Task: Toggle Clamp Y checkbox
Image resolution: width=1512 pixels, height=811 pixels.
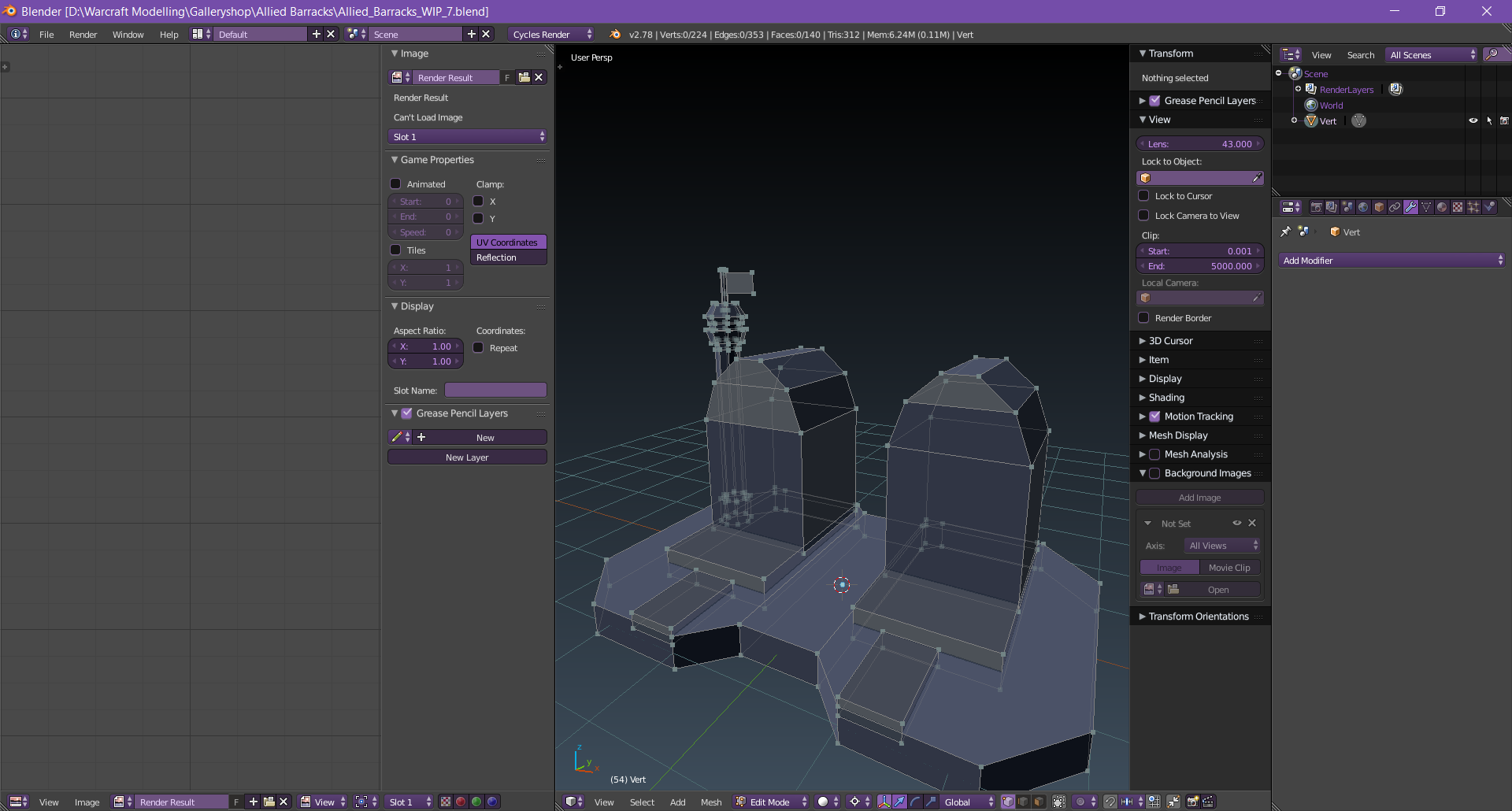Action: pyautogui.click(x=478, y=218)
